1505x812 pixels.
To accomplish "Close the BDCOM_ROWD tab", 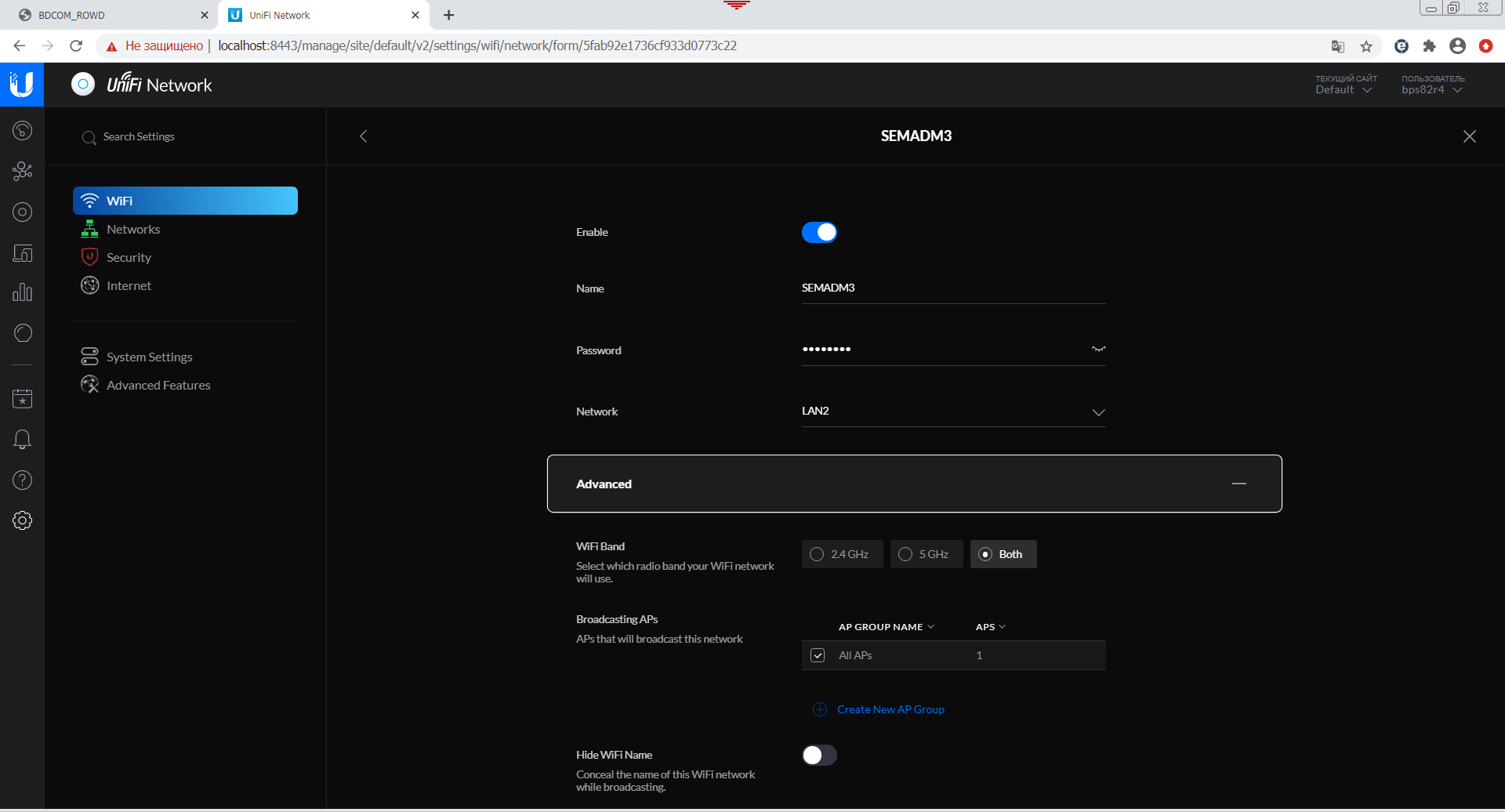I will coord(204,15).
